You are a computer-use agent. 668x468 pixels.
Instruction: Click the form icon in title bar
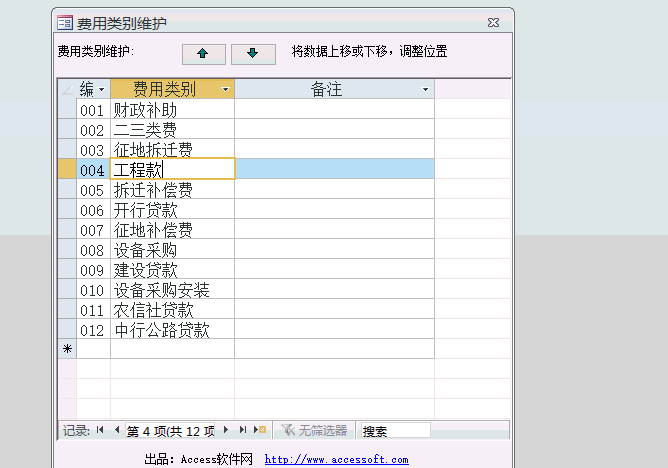(x=65, y=23)
